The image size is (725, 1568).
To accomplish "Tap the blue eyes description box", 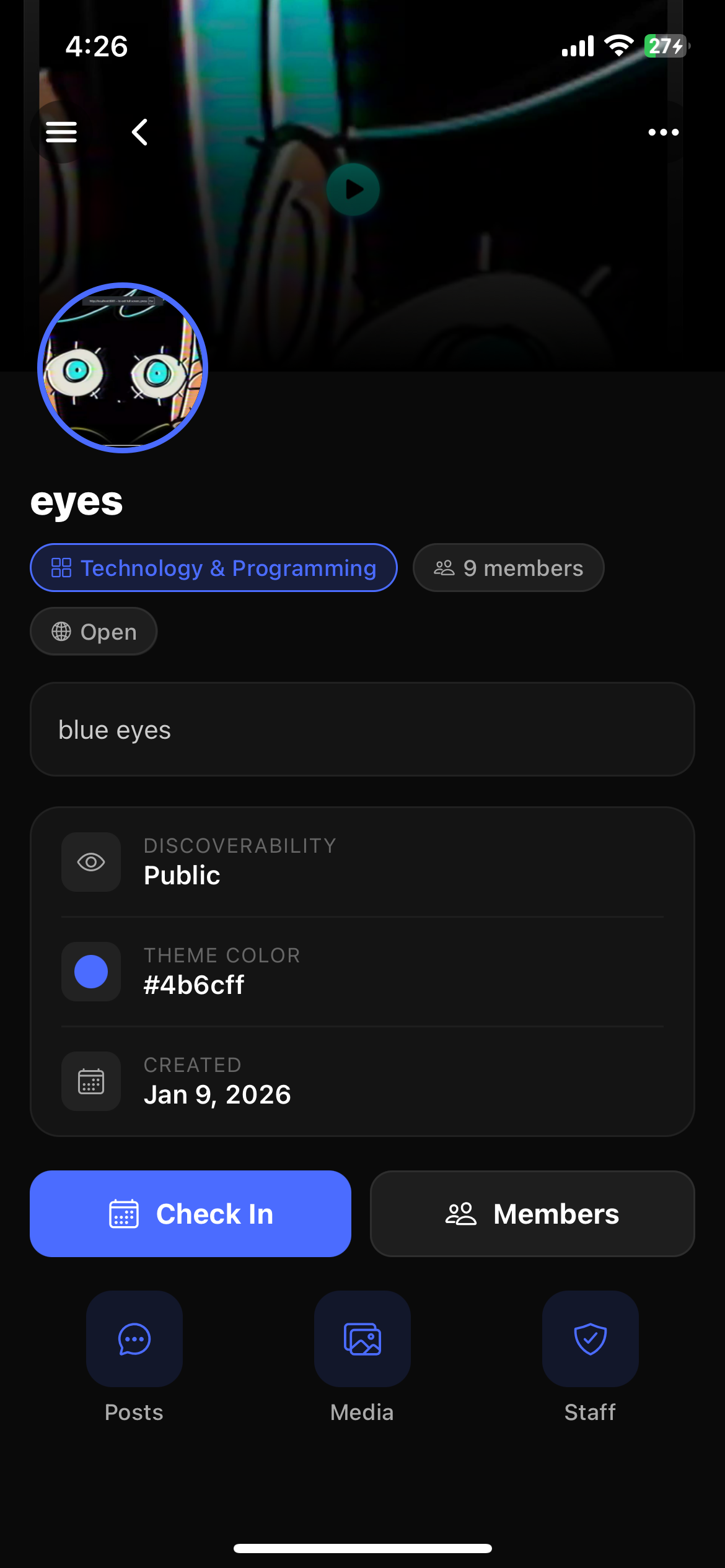I will [x=362, y=730].
